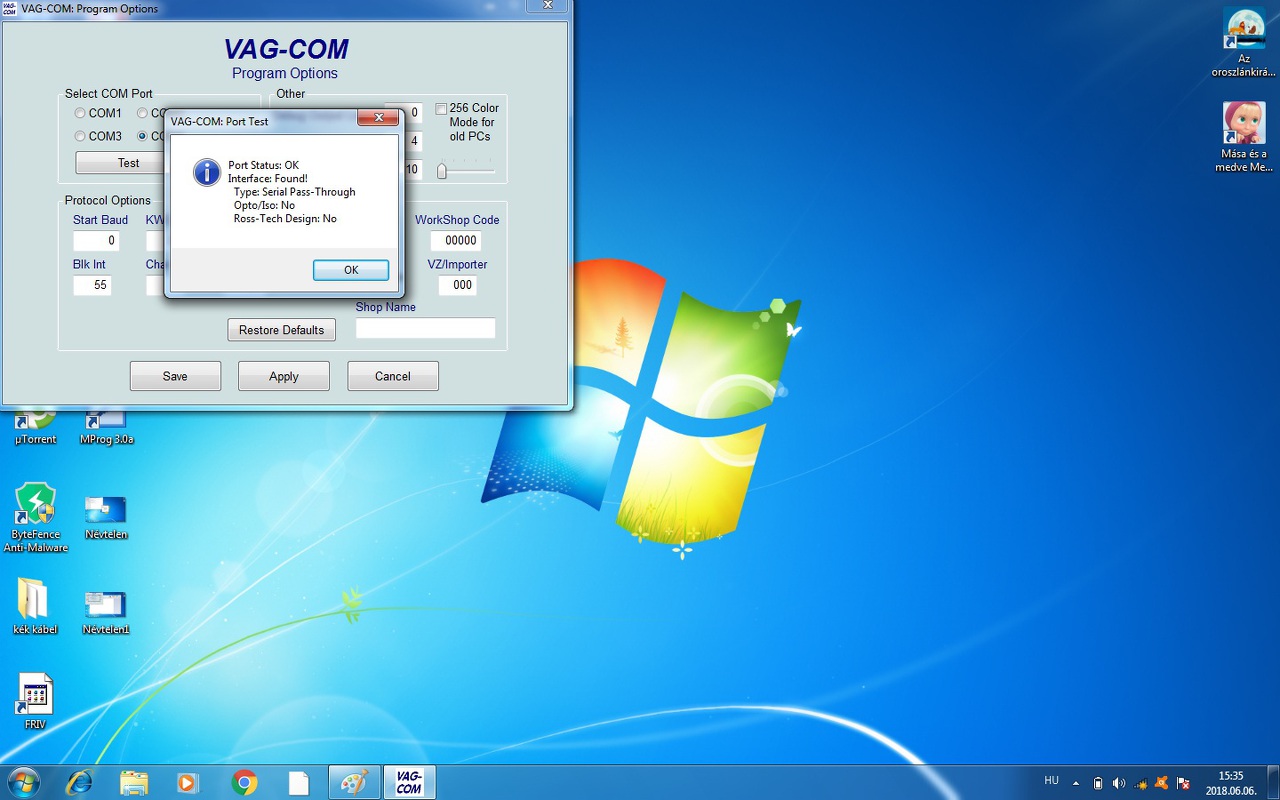Select the COM1 radio button
This screenshot has height=800, width=1280.
[x=80, y=114]
